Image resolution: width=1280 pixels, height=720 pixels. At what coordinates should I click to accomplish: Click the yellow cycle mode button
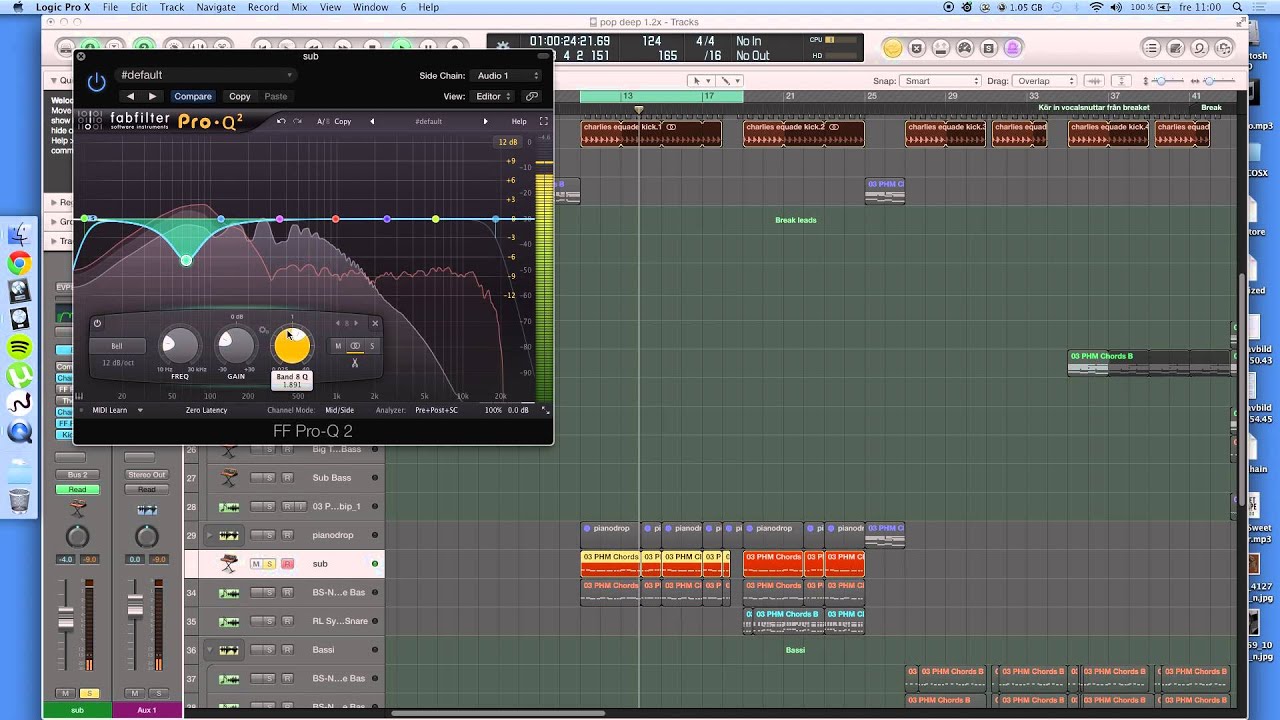point(892,48)
